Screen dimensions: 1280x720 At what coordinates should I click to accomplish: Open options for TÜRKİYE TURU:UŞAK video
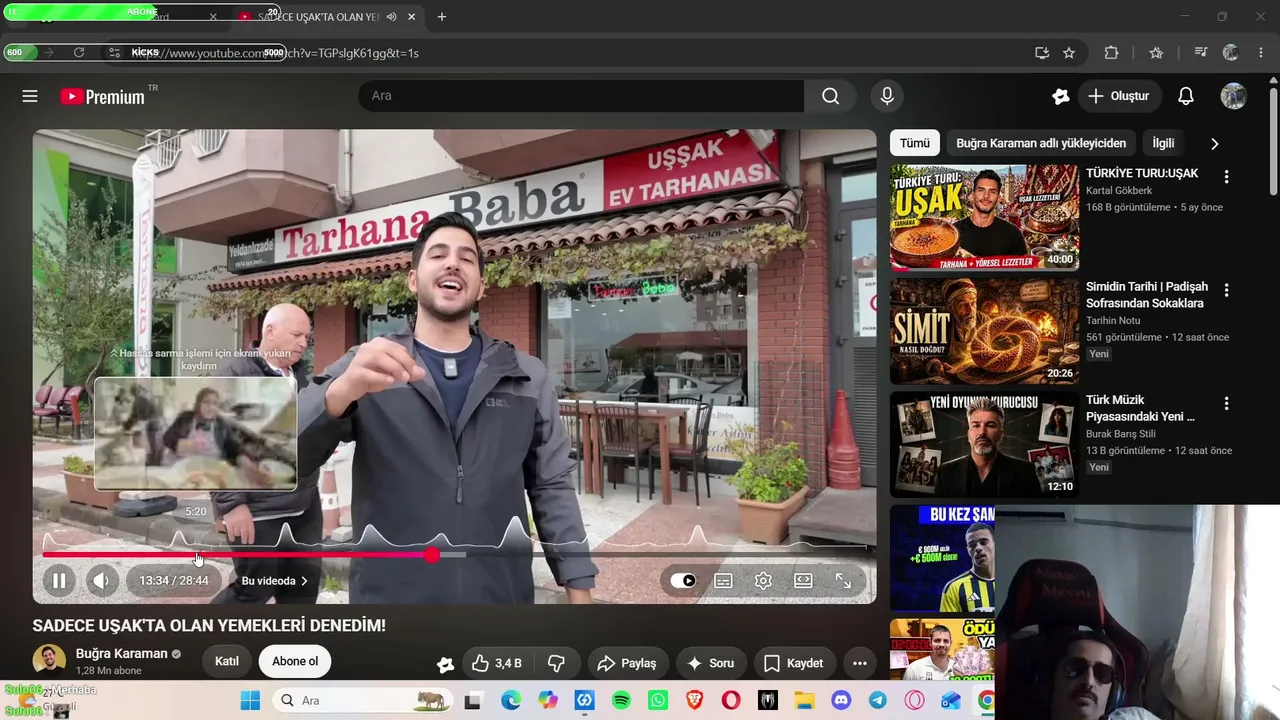(1226, 177)
